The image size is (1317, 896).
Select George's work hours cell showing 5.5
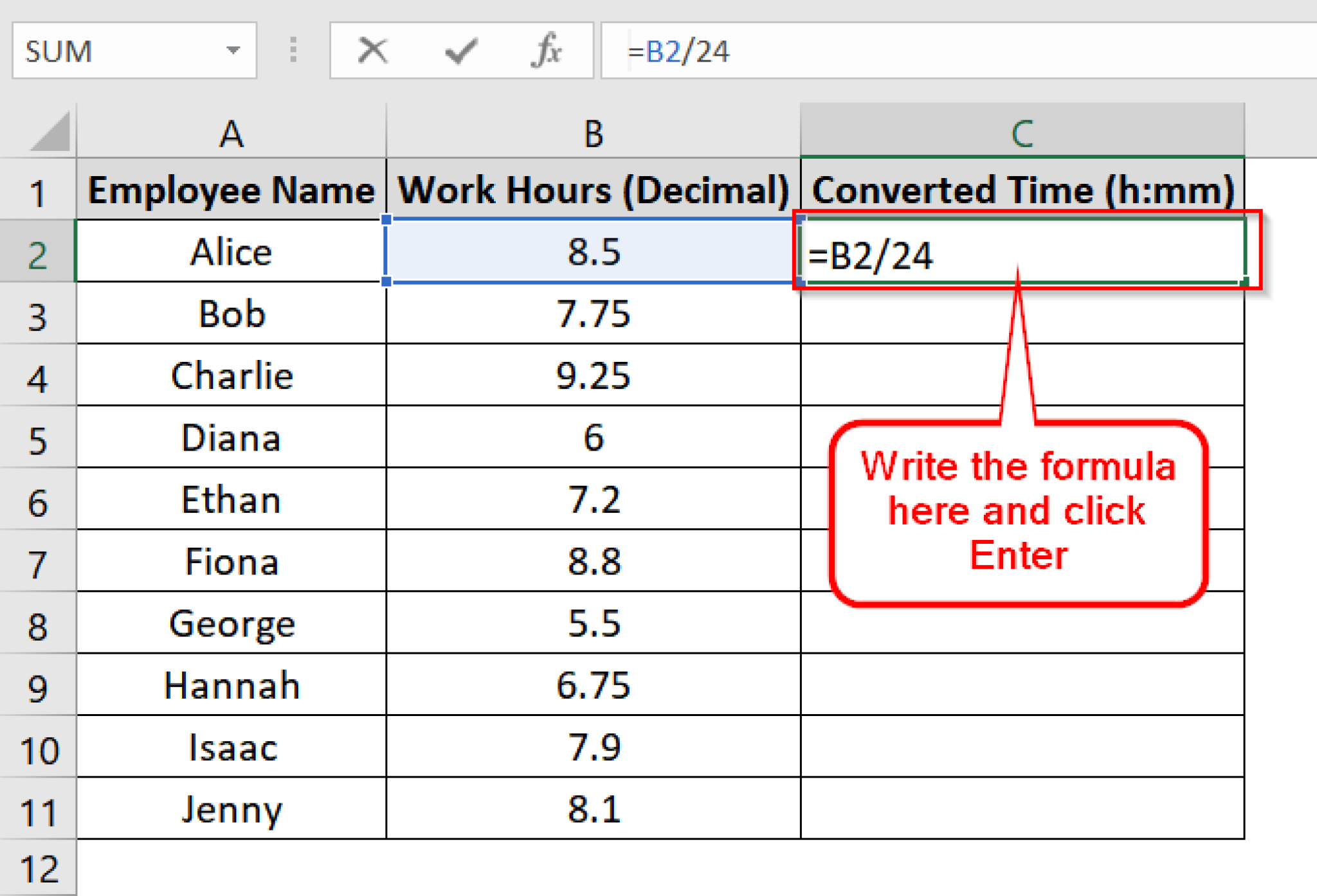592,623
